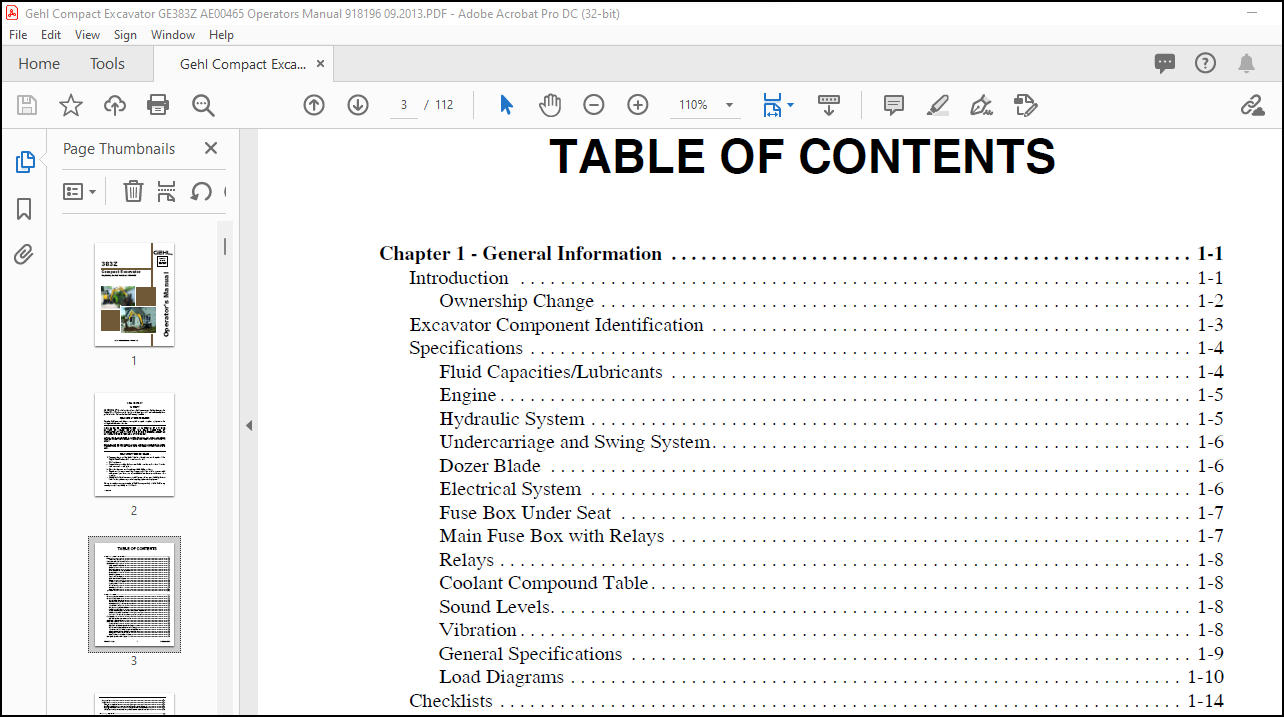Click the 'General Specifications' entry

click(530, 654)
